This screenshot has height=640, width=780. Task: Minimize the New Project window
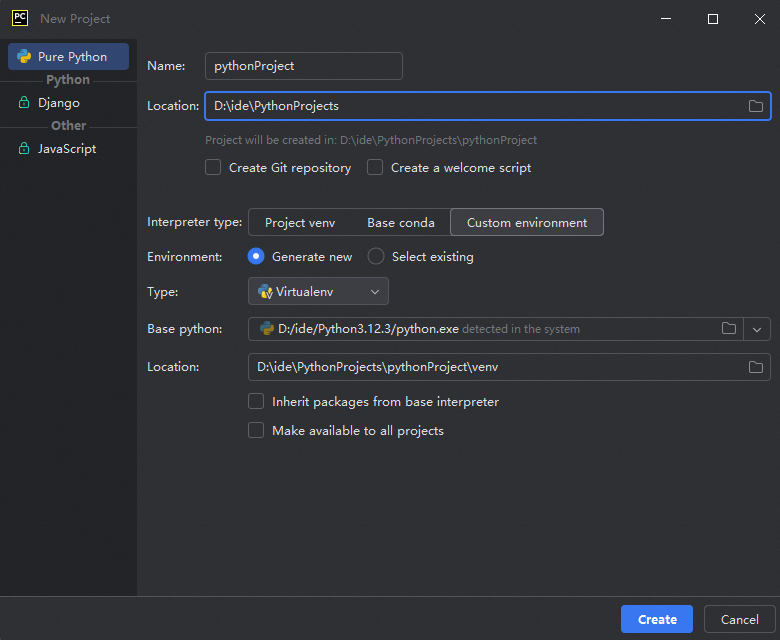(x=666, y=19)
